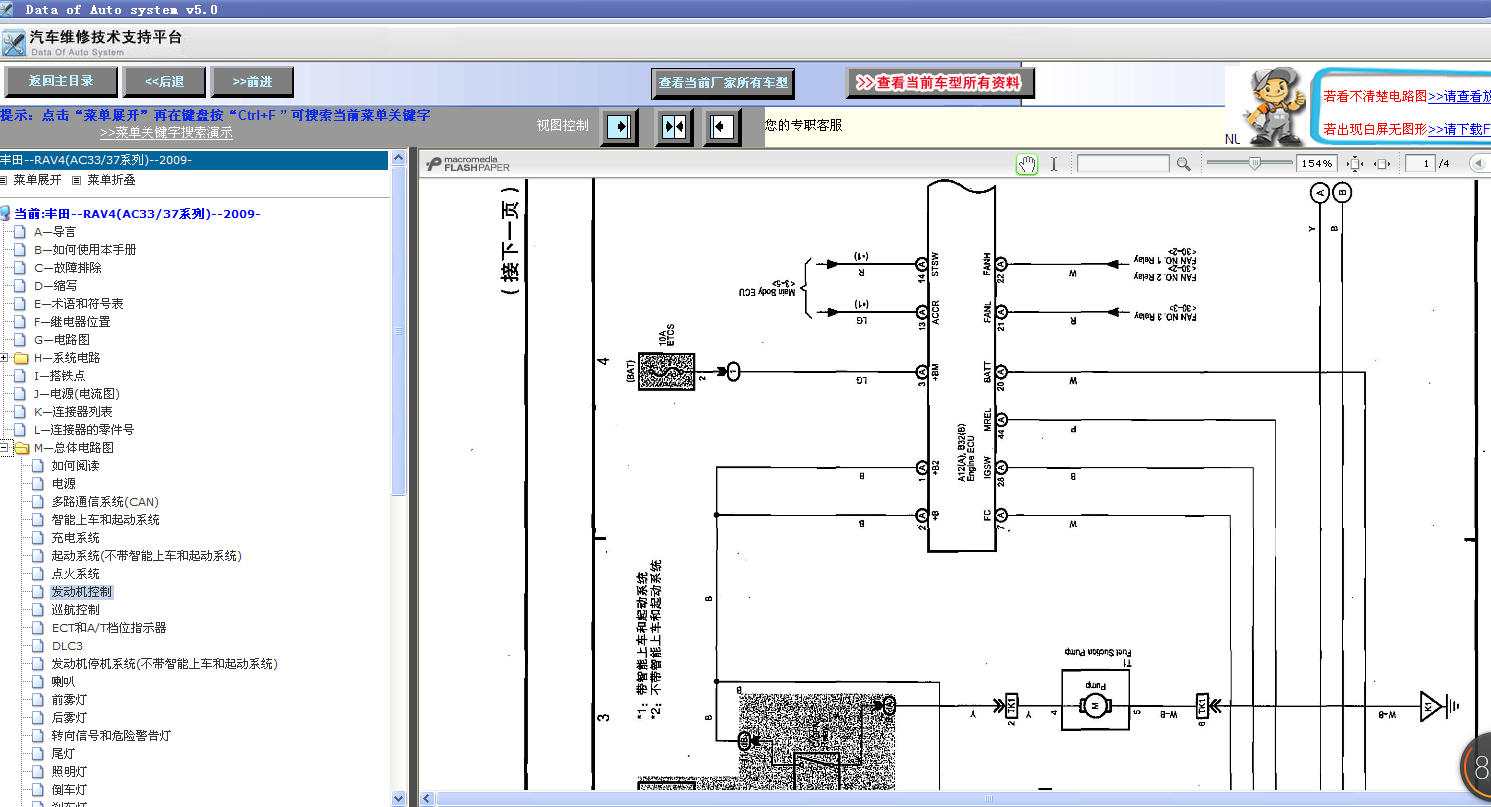Click the magnifier search icon in FlashPaper toolbar
Viewport: 1491px width, 807px height.
coord(1183,164)
